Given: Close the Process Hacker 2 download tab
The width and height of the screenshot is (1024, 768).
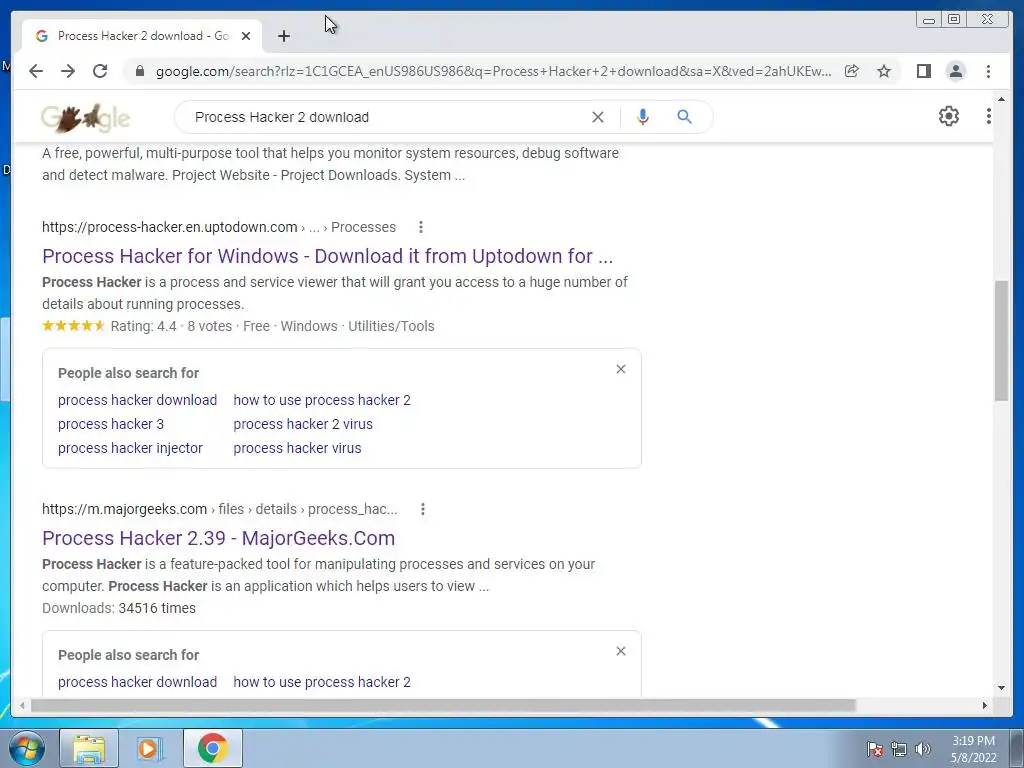Looking at the screenshot, I should coord(246,36).
